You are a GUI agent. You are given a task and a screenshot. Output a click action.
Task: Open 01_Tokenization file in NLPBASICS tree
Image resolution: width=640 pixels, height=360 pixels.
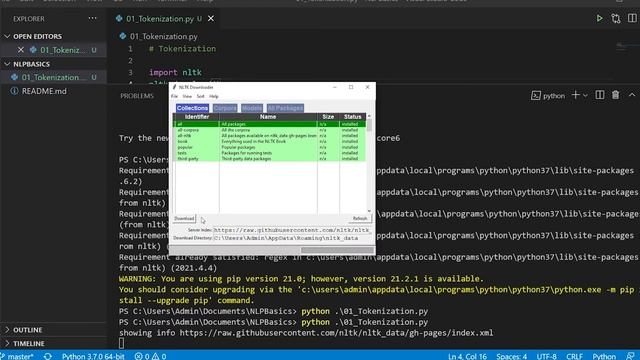click(53, 77)
